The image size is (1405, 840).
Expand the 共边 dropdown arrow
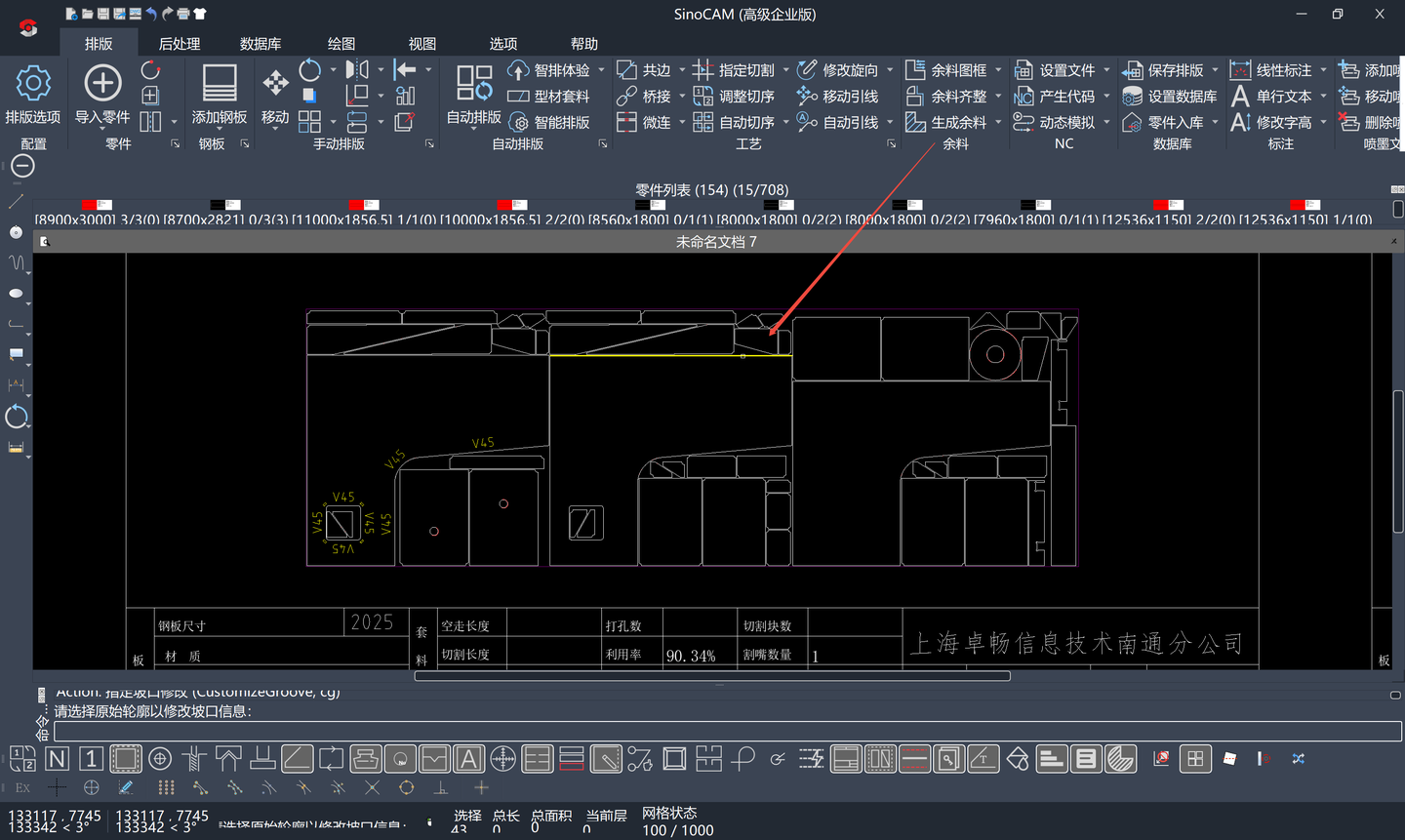[682, 70]
